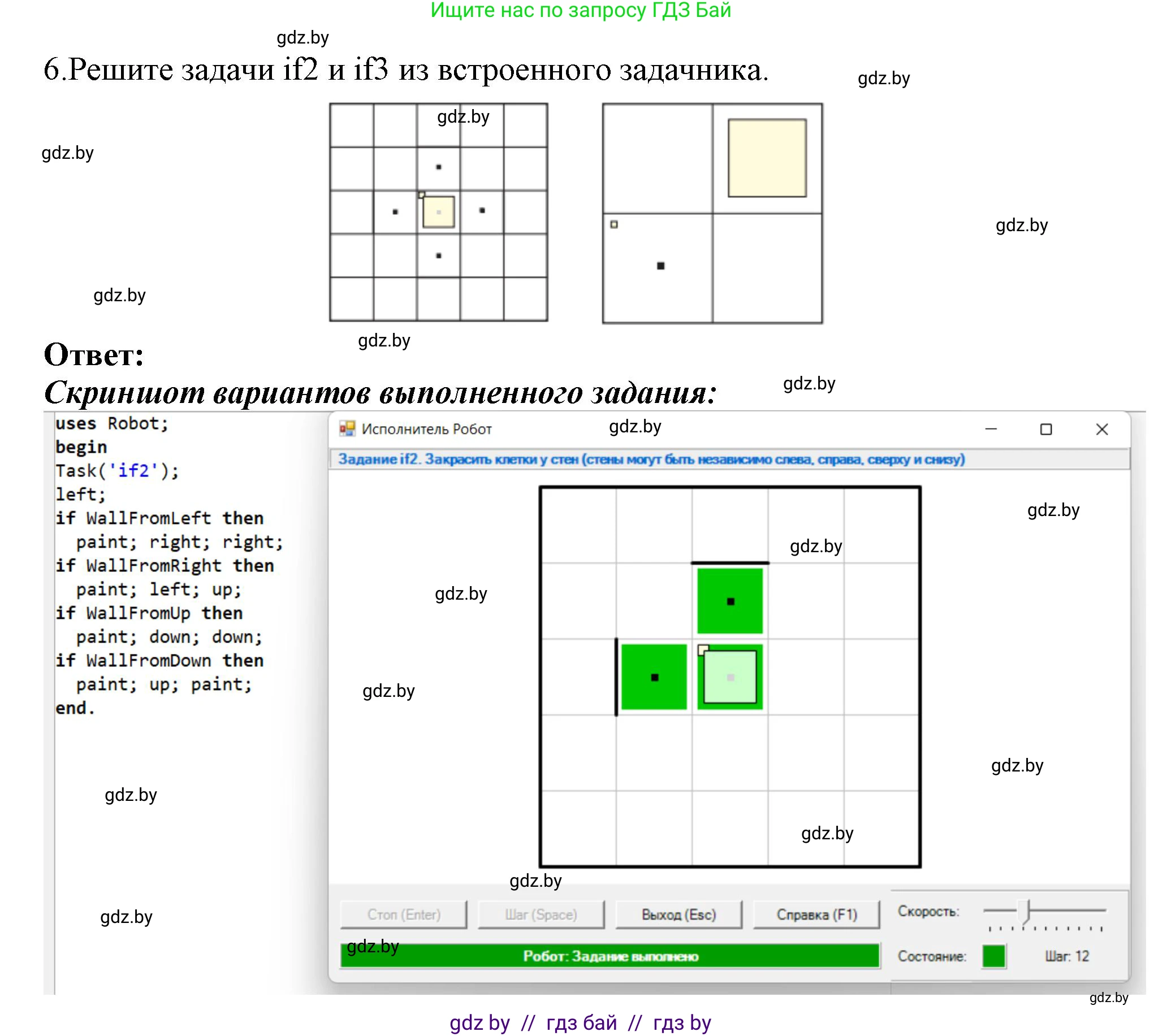Minimize the Исполнитель Робот window

coord(991,428)
